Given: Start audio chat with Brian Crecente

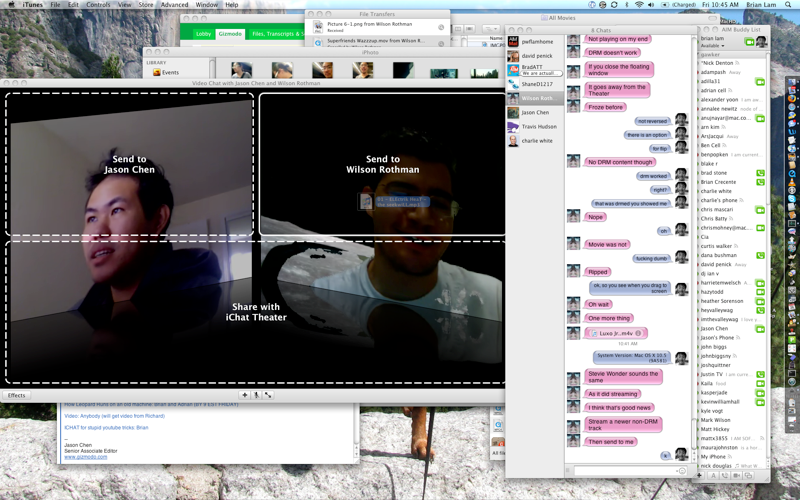Looking at the screenshot, I should (760, 182).
